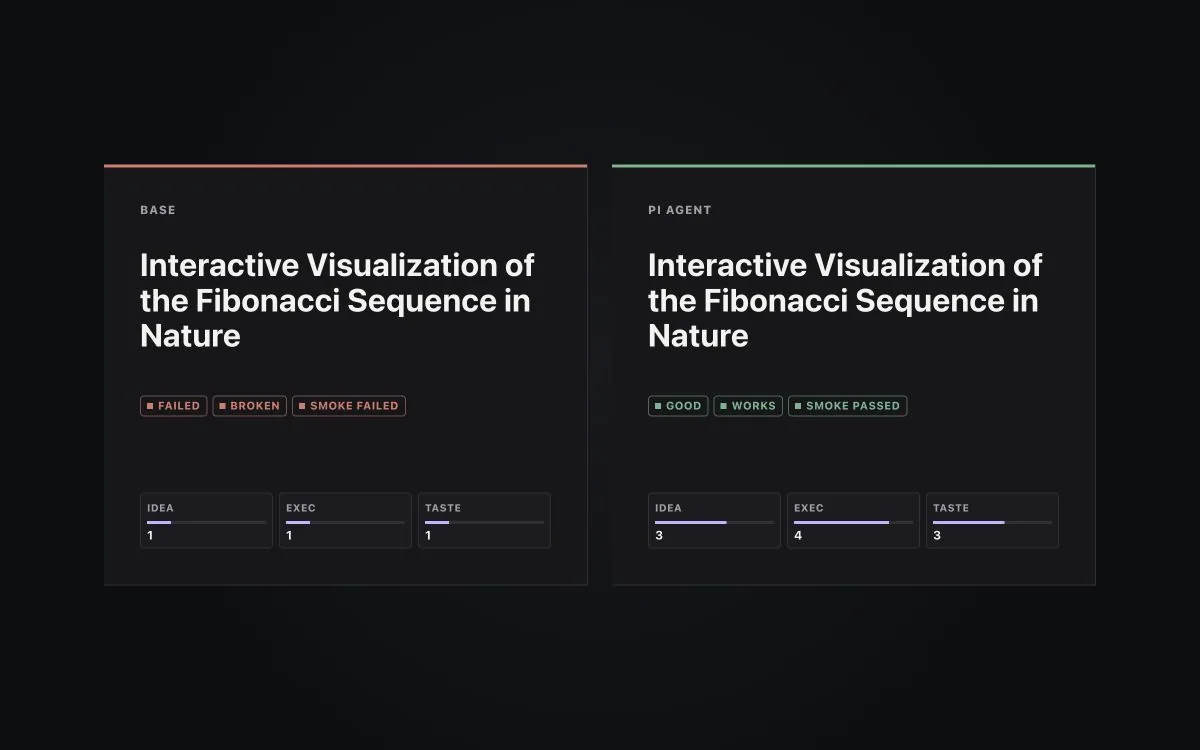
Task: Click the PI AGENT card label
Action: [x=680, y=210]
